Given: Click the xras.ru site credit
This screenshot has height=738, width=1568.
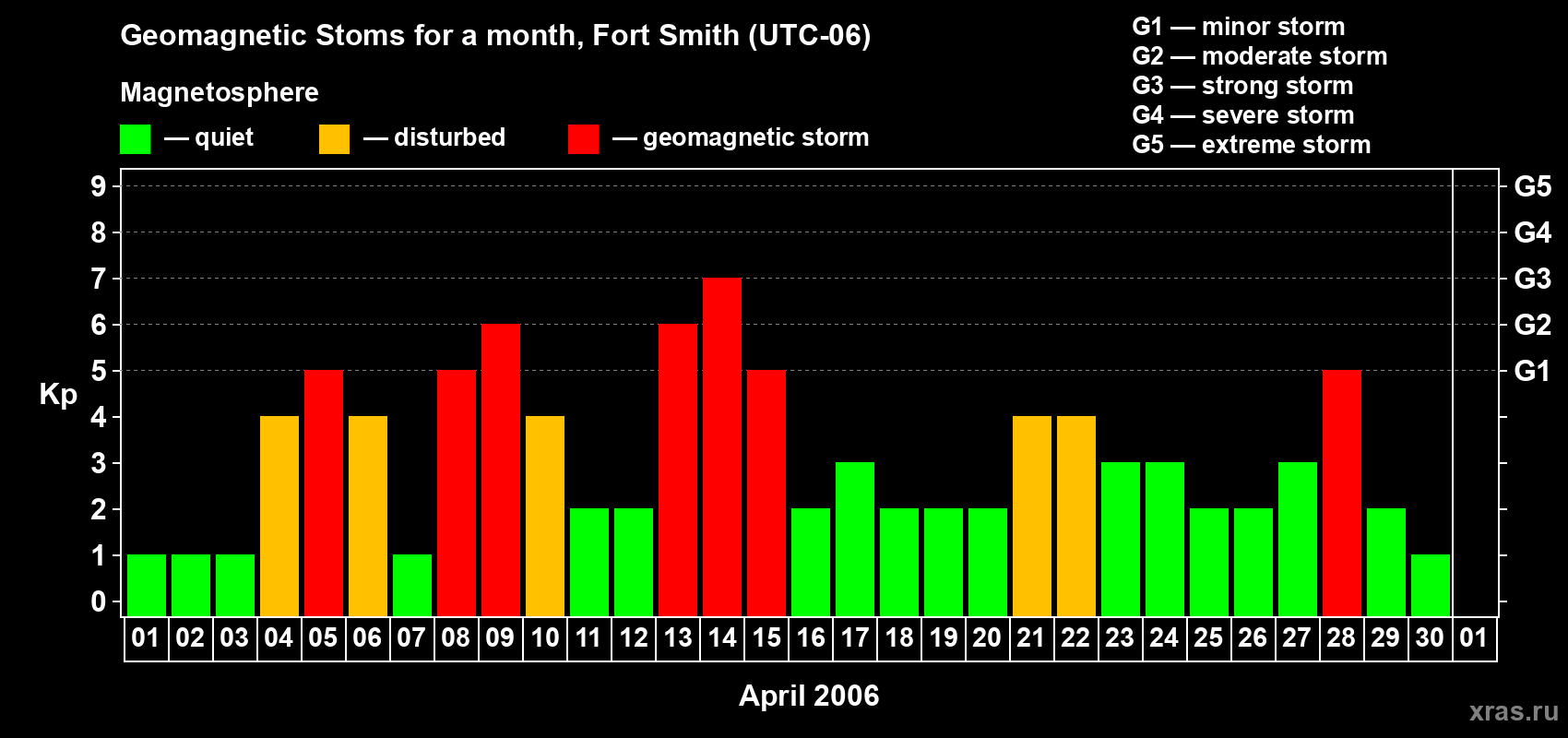Looking at the screenshot, I should point(1514,711).
